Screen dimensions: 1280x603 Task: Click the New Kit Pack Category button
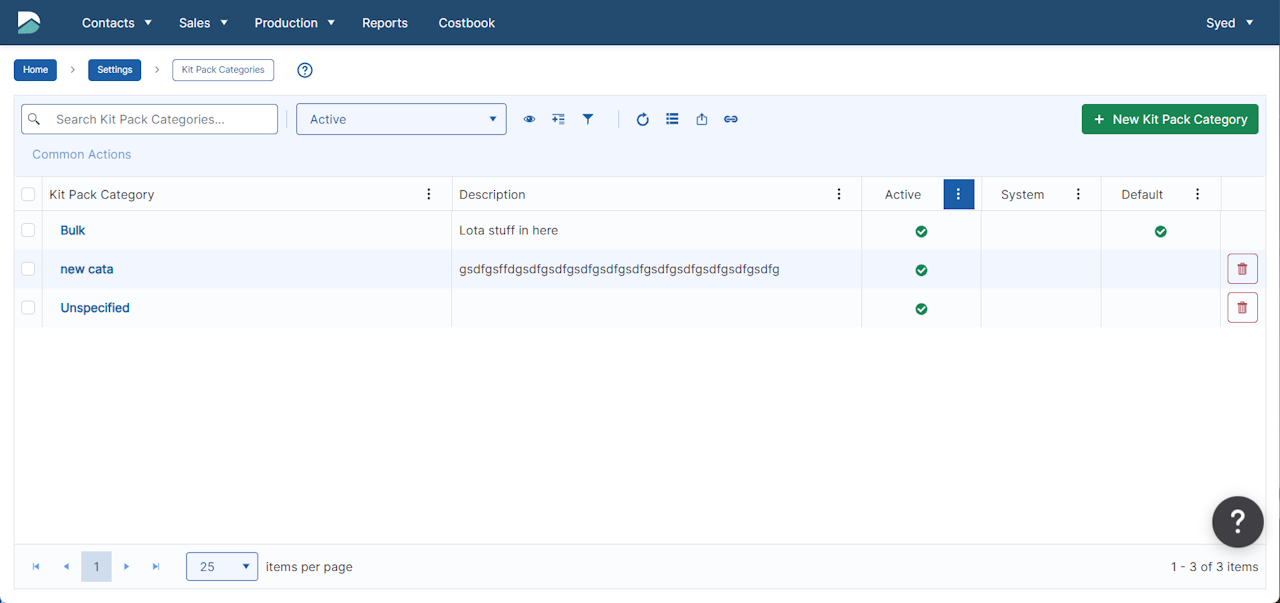coord(1169,119)
